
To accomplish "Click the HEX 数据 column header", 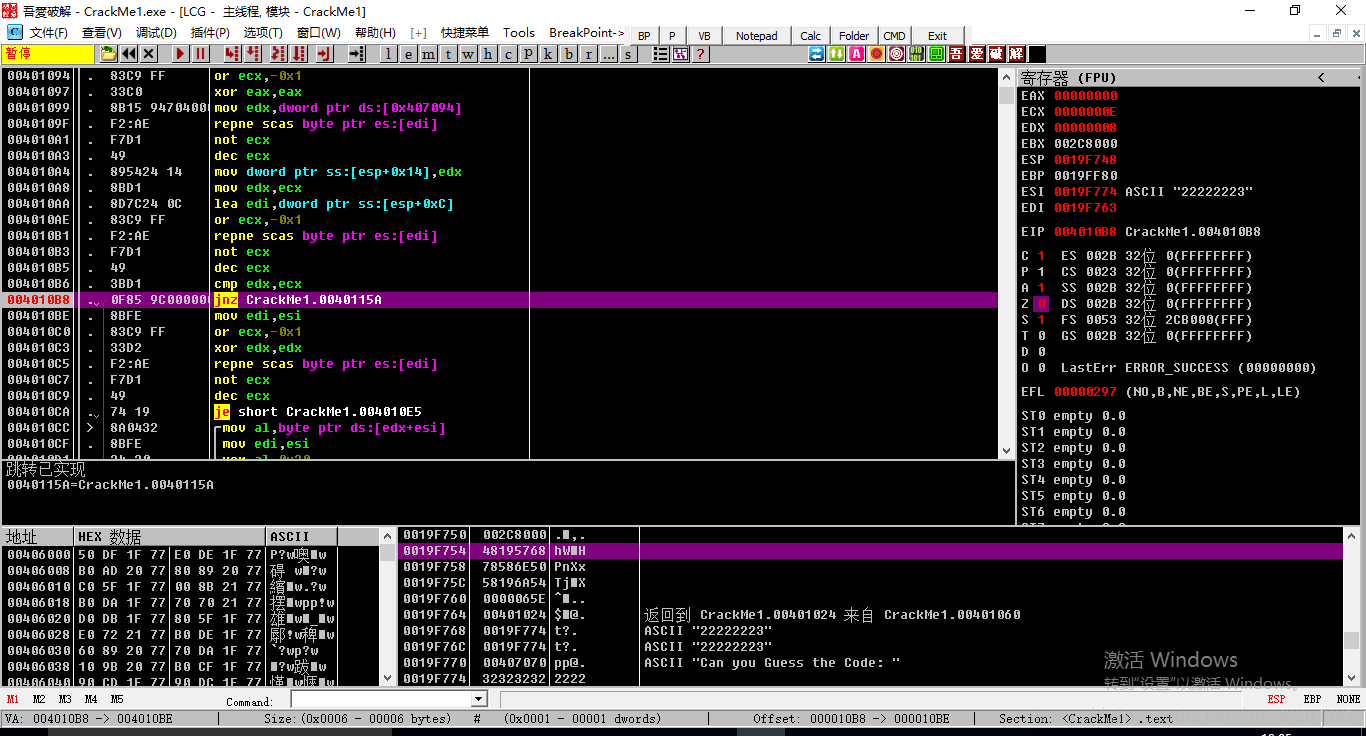I will (170, 536).
